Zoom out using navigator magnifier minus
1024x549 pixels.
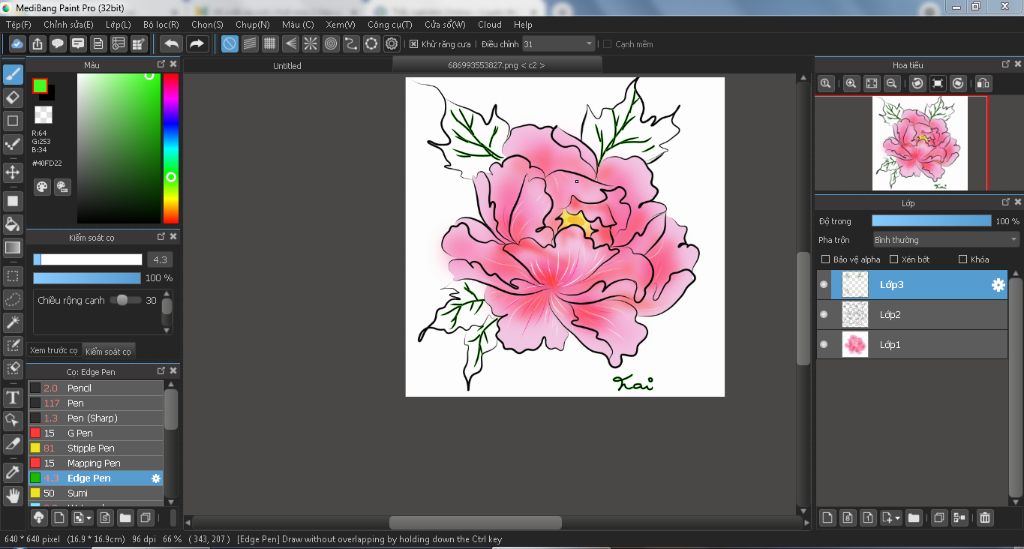891,84
